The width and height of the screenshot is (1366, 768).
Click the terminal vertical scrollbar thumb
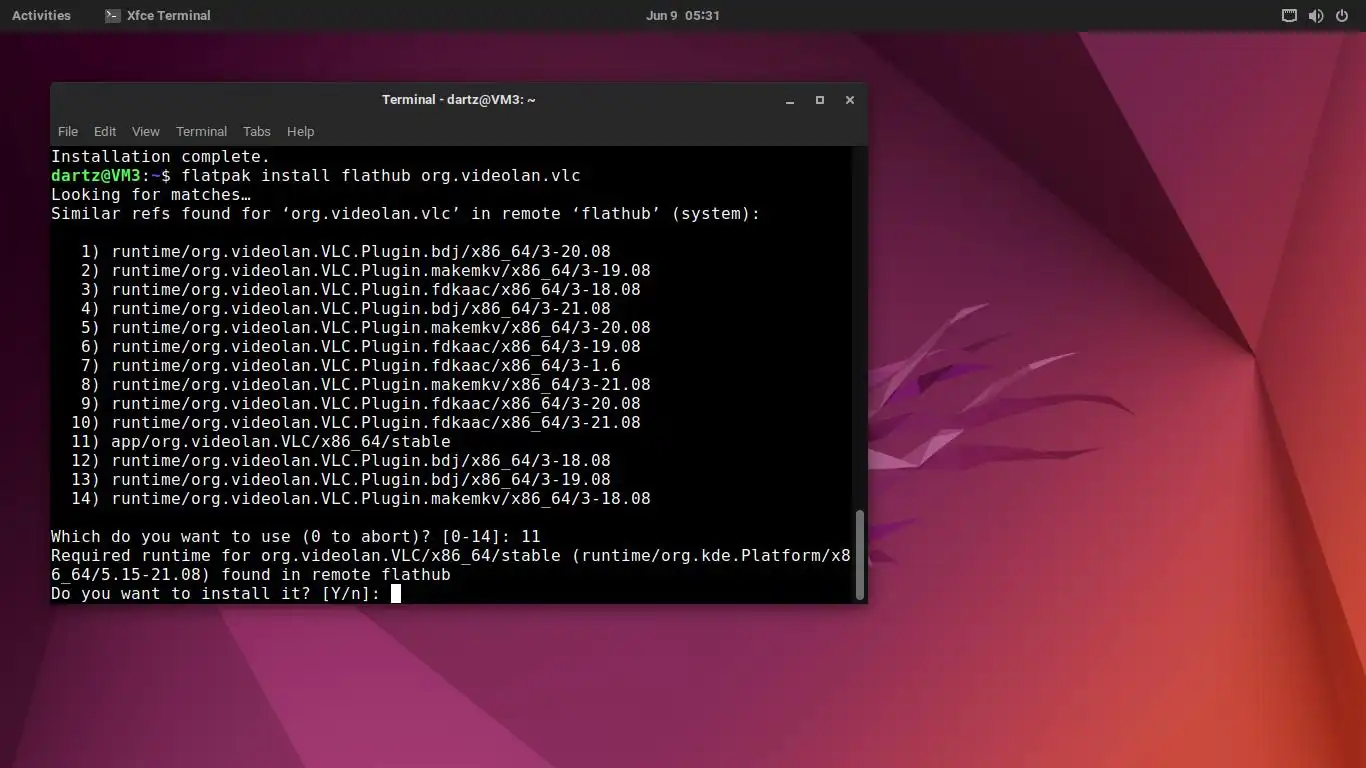[x=860, y=555]
